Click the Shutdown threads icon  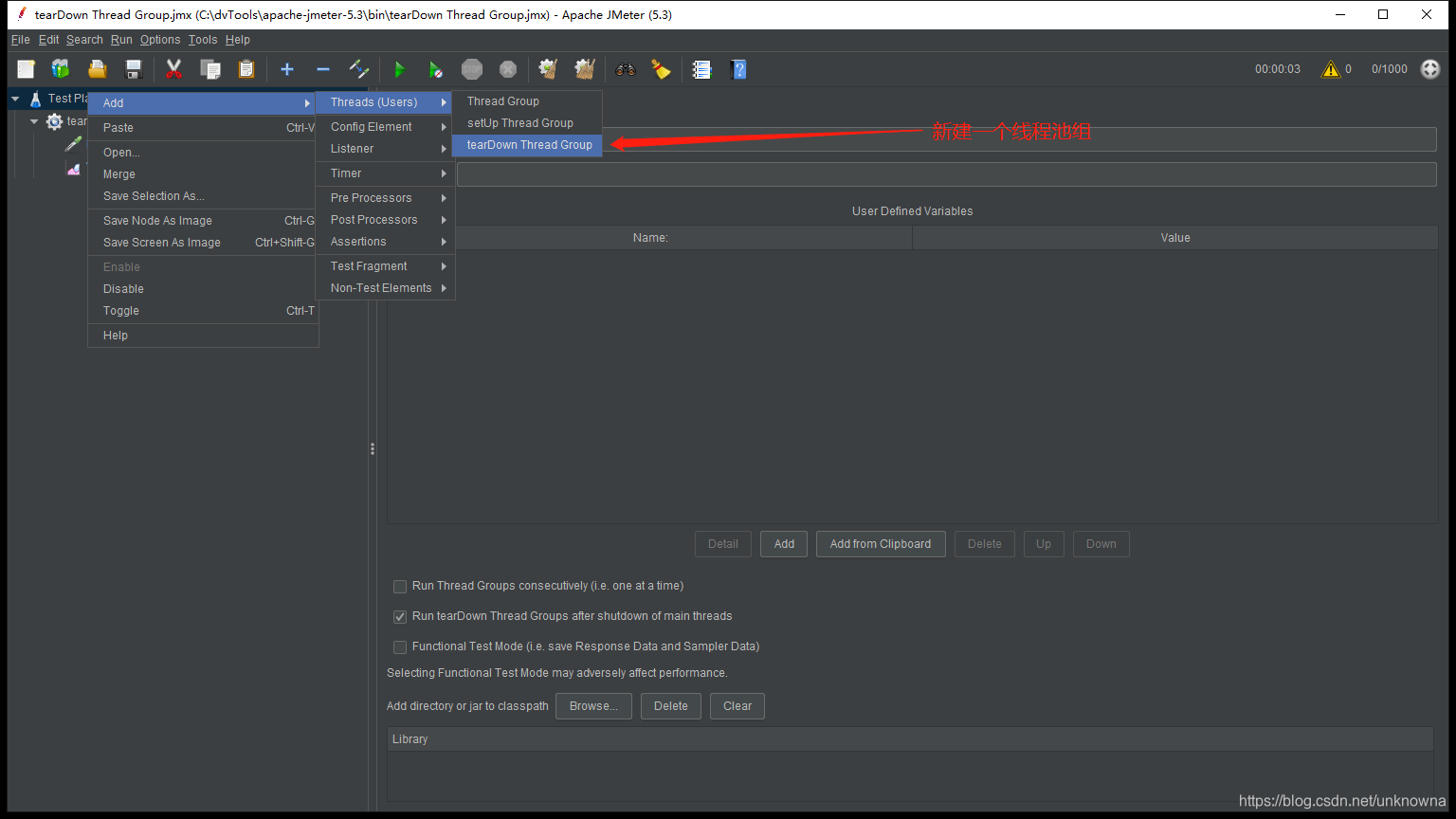pyautogui.click(x=508, y=69)
